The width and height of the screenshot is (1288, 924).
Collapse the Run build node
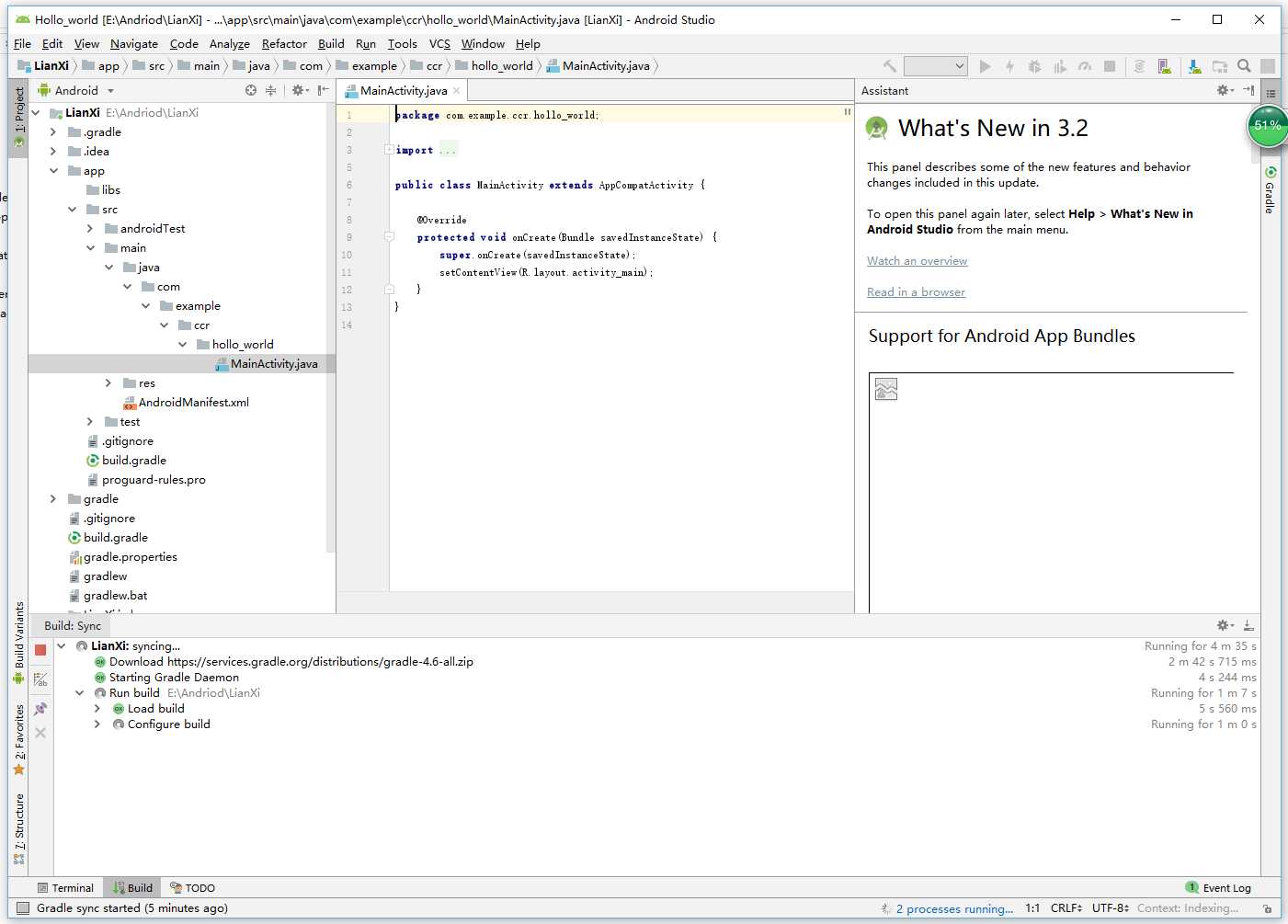pyautogui.click(x=80, y=693)
